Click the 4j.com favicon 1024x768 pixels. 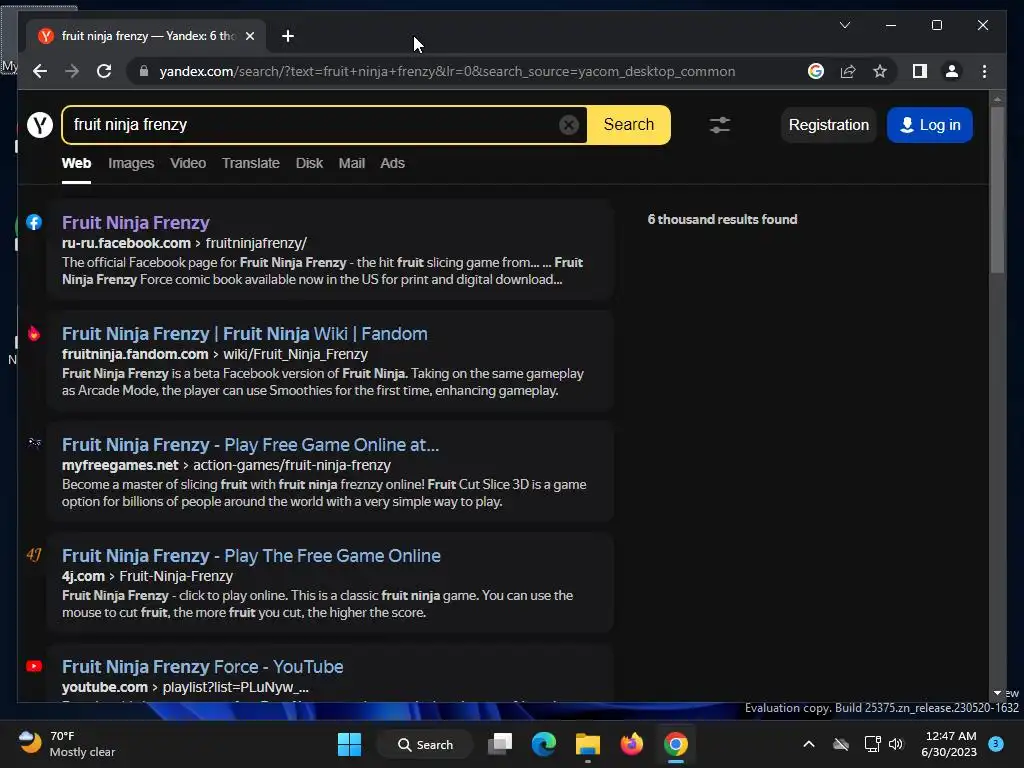tap(34, 555)
